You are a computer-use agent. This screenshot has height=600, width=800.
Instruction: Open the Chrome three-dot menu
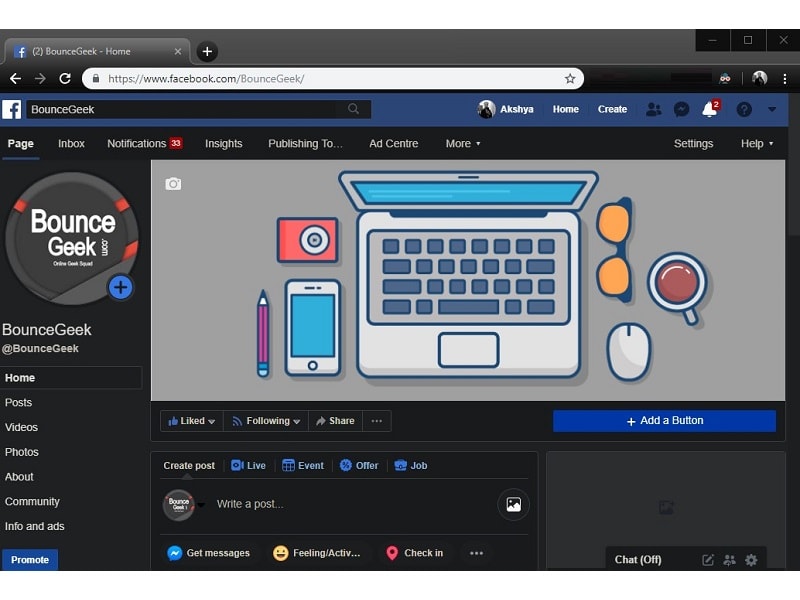785,79
